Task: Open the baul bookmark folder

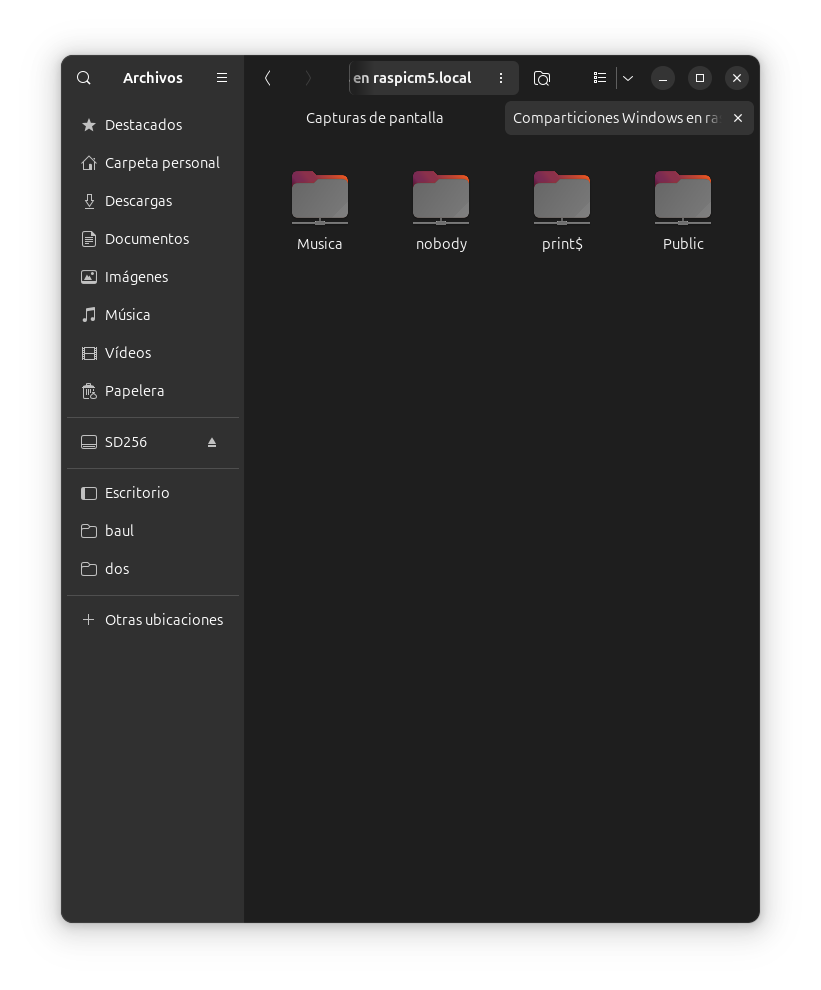Action: click(x=153, y=530)
